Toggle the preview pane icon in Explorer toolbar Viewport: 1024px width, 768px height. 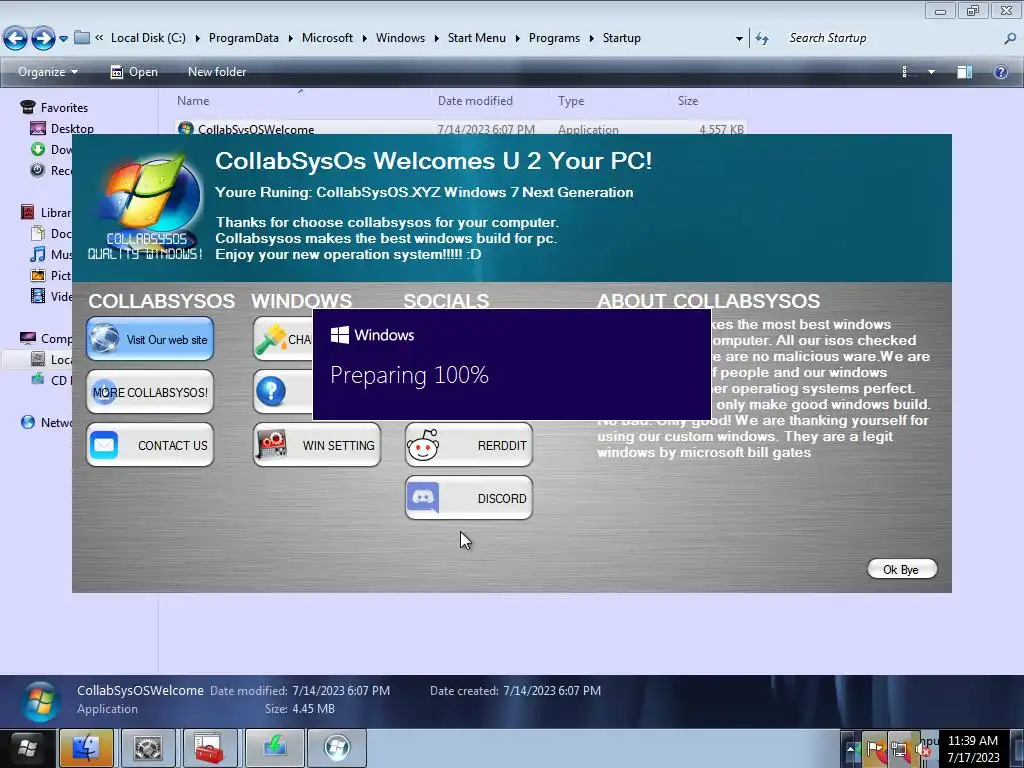pos(965,72)
